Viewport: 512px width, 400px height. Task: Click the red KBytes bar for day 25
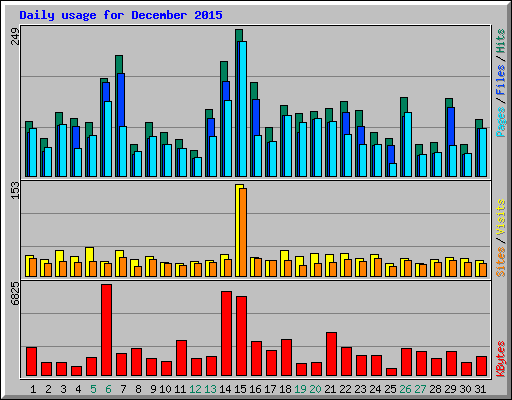391,372
